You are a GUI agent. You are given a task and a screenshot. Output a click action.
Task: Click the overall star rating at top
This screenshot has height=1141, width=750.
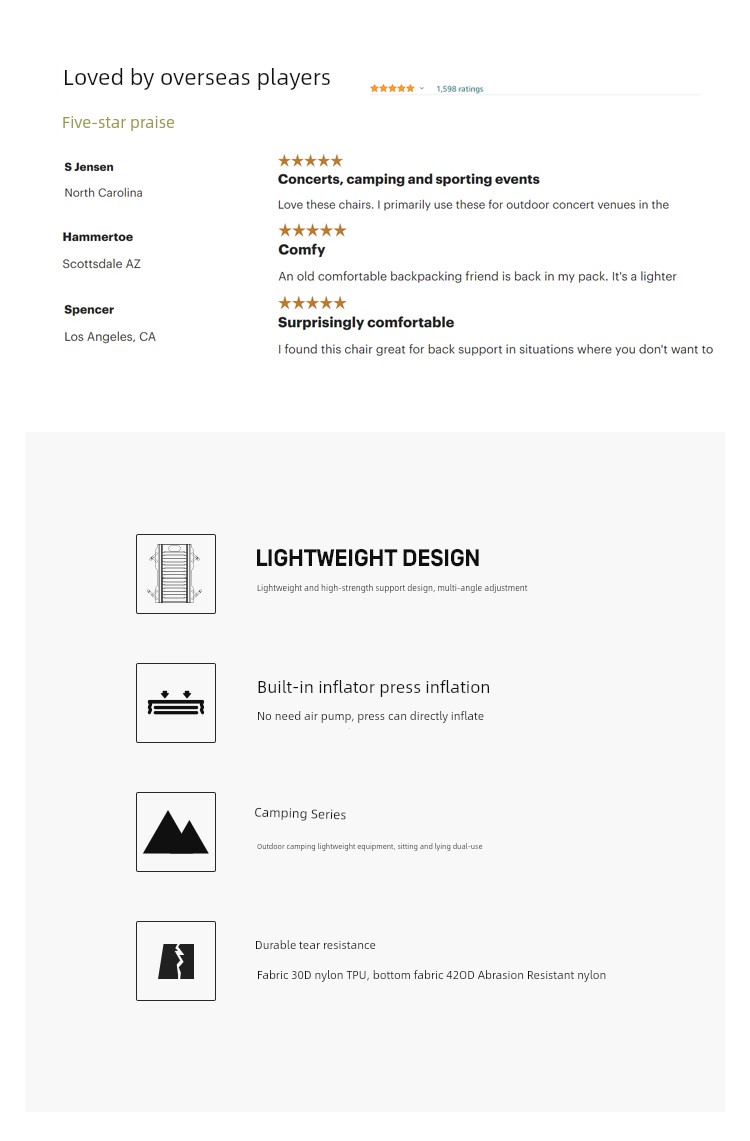click(x=392, y=89)
